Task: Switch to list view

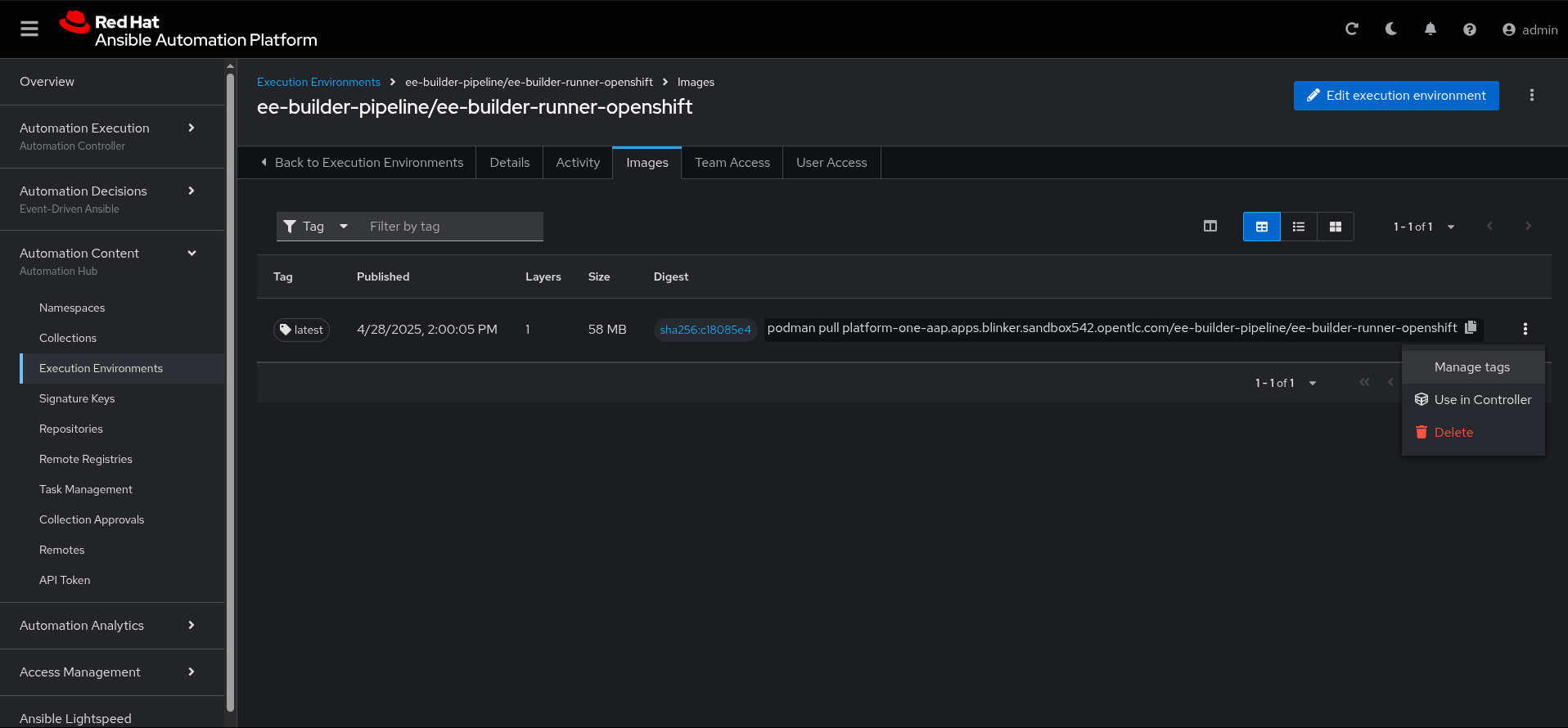Action: point(1299,227)
